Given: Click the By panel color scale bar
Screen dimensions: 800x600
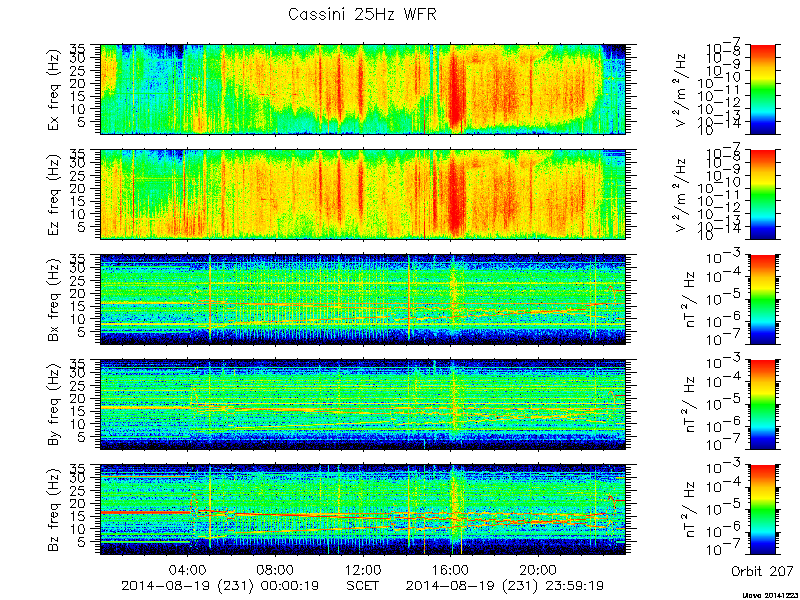Looking at the screenshot, I should point(762,405).
